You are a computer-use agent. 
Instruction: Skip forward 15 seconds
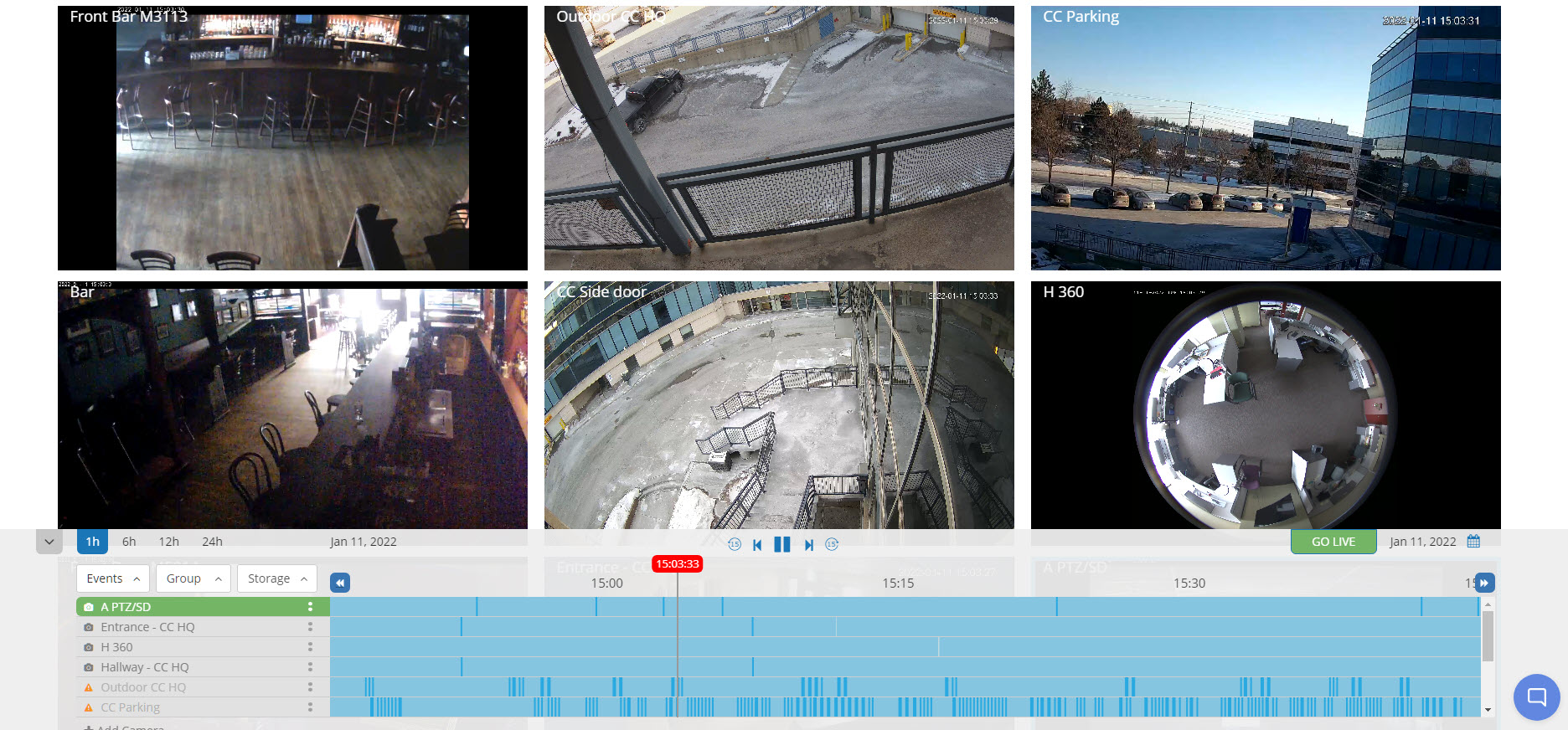(x=832, y=544)
